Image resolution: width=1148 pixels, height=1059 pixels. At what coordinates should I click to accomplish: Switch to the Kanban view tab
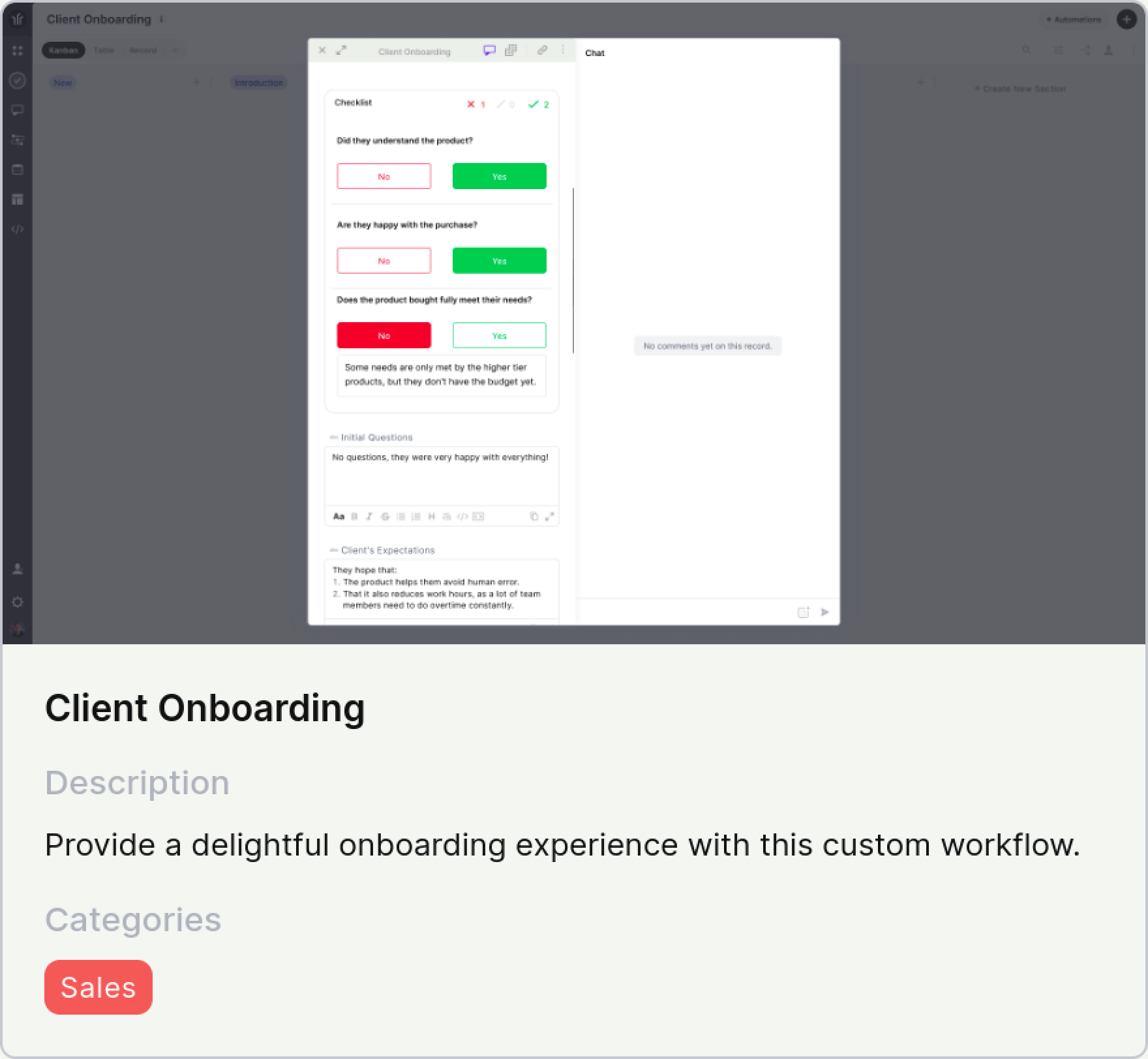pyautogui.click(x=63, y=50)
